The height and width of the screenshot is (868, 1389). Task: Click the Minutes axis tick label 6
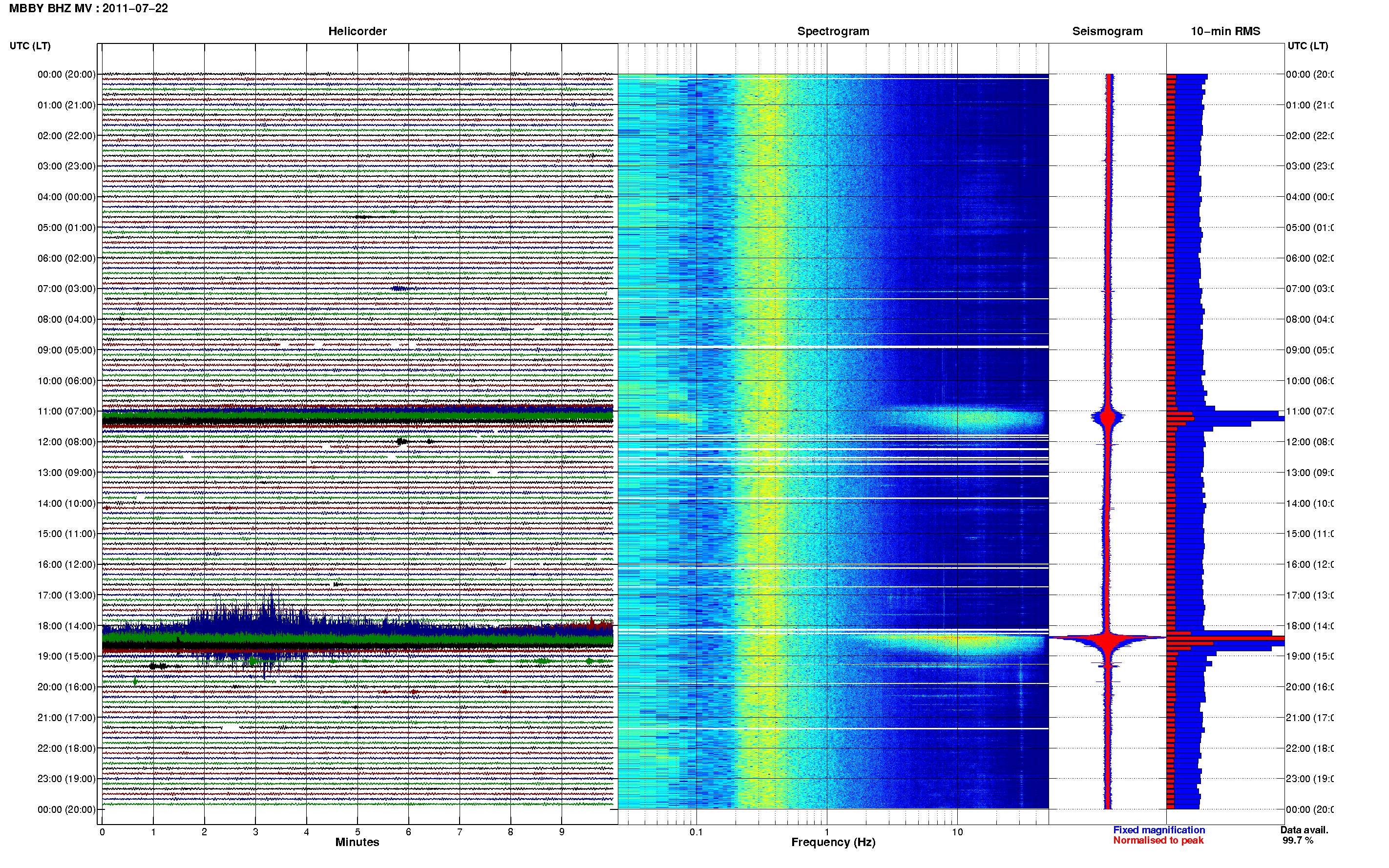[x=409, y=832]
